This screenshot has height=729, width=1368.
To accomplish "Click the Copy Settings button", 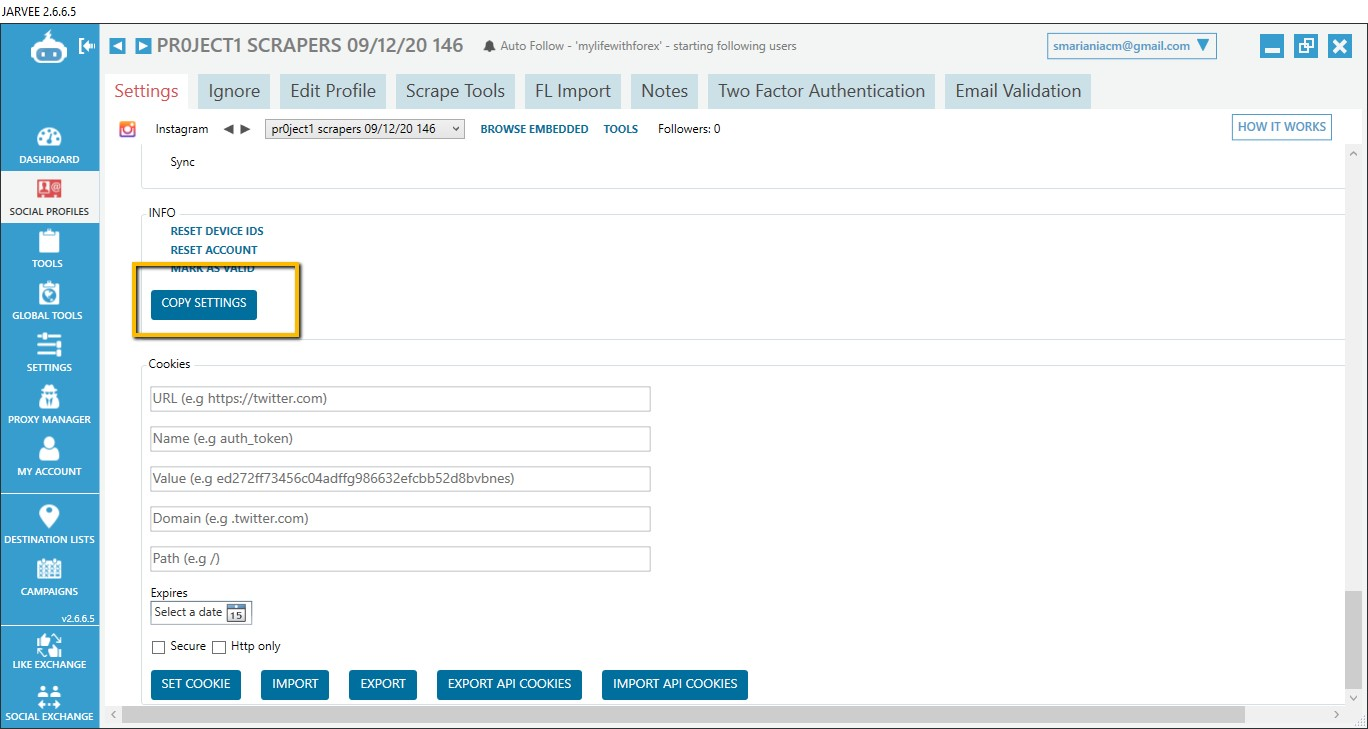I will click(204, 304).
